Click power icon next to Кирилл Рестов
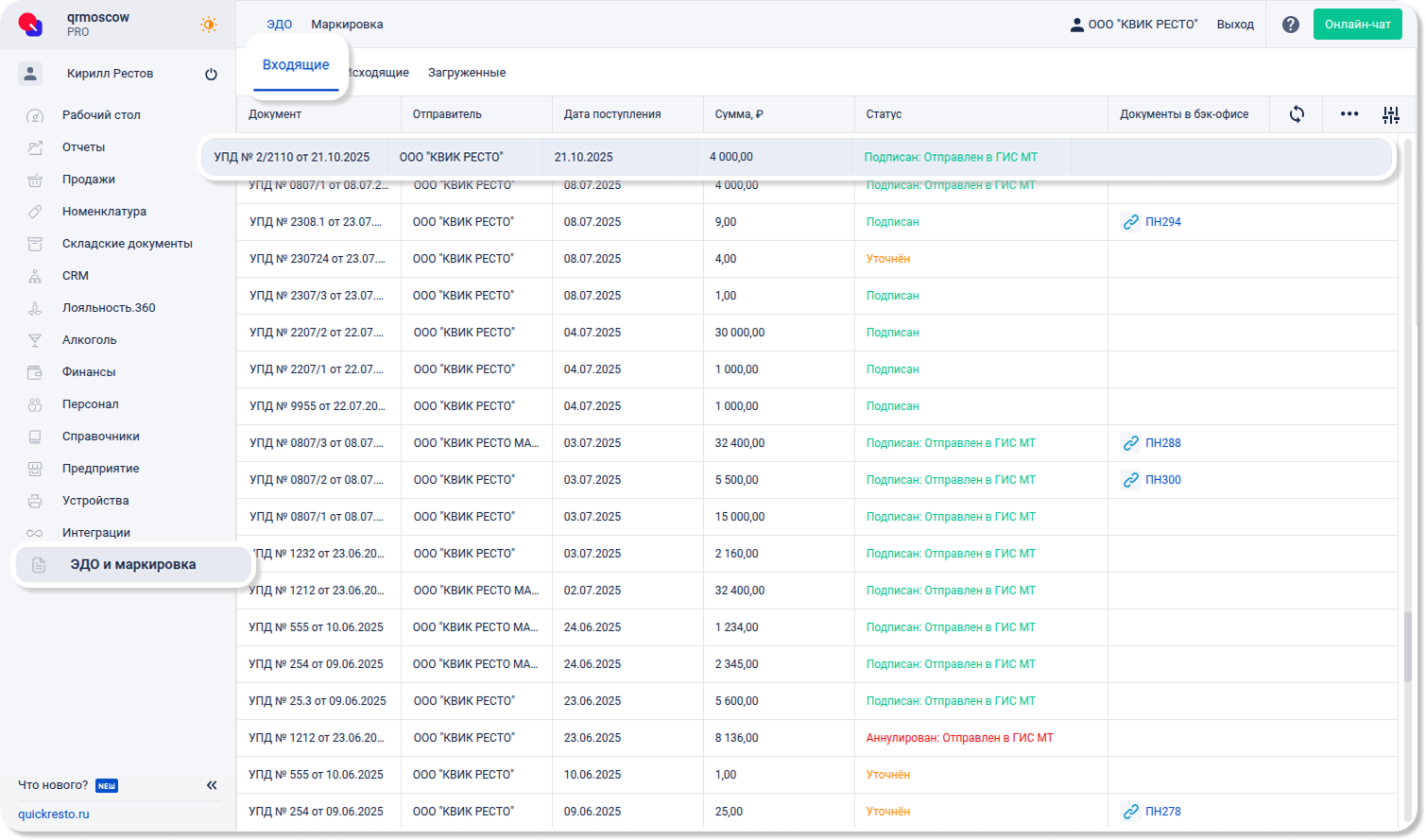 (x=211, y=74)
